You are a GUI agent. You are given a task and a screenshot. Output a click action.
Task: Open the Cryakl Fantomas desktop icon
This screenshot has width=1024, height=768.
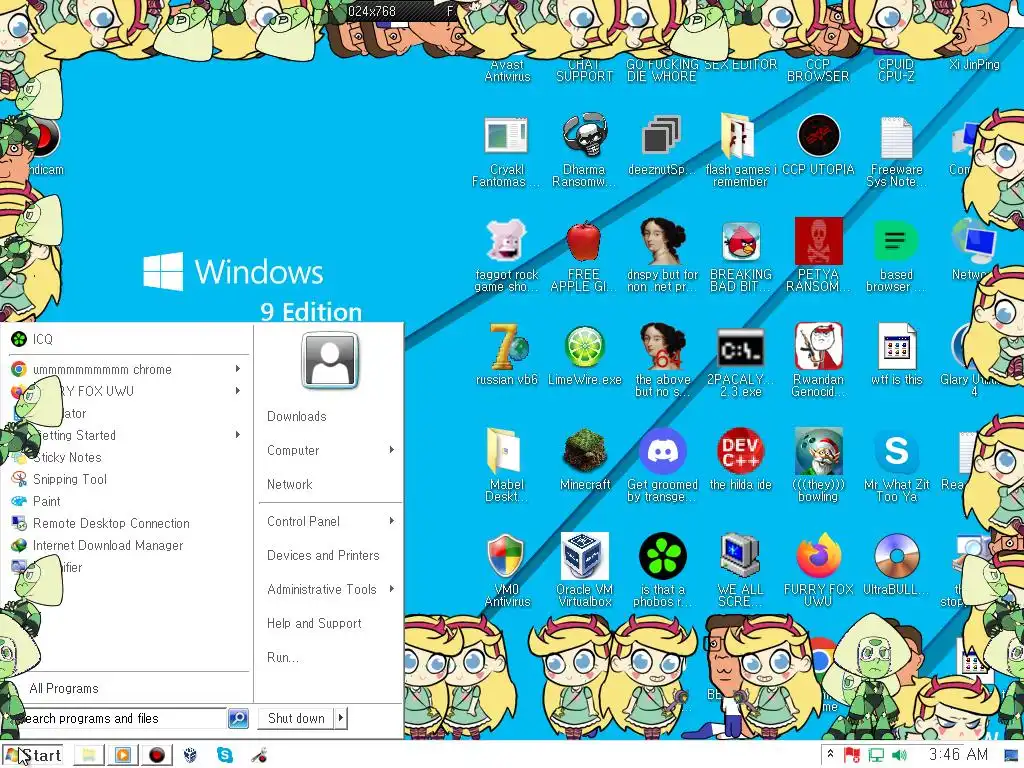[x=506, y=136]
